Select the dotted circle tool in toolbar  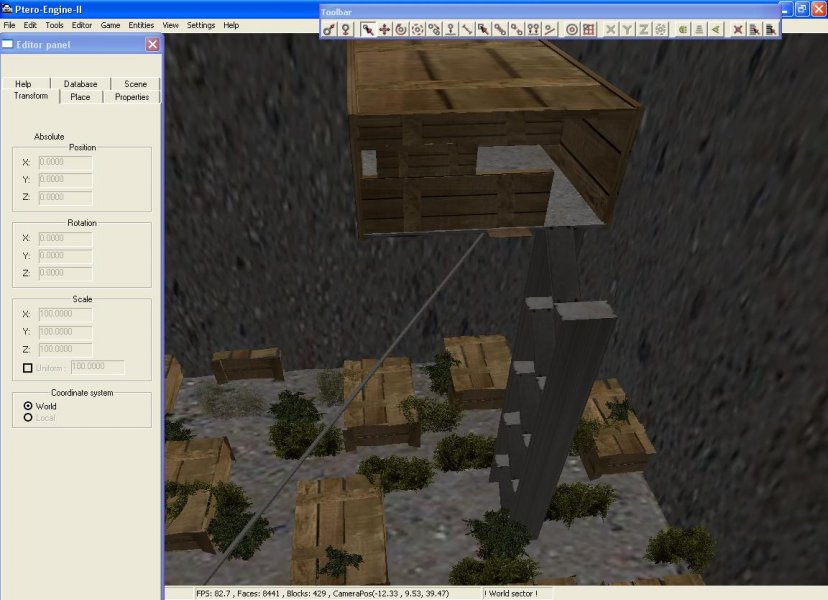point(417,30)
